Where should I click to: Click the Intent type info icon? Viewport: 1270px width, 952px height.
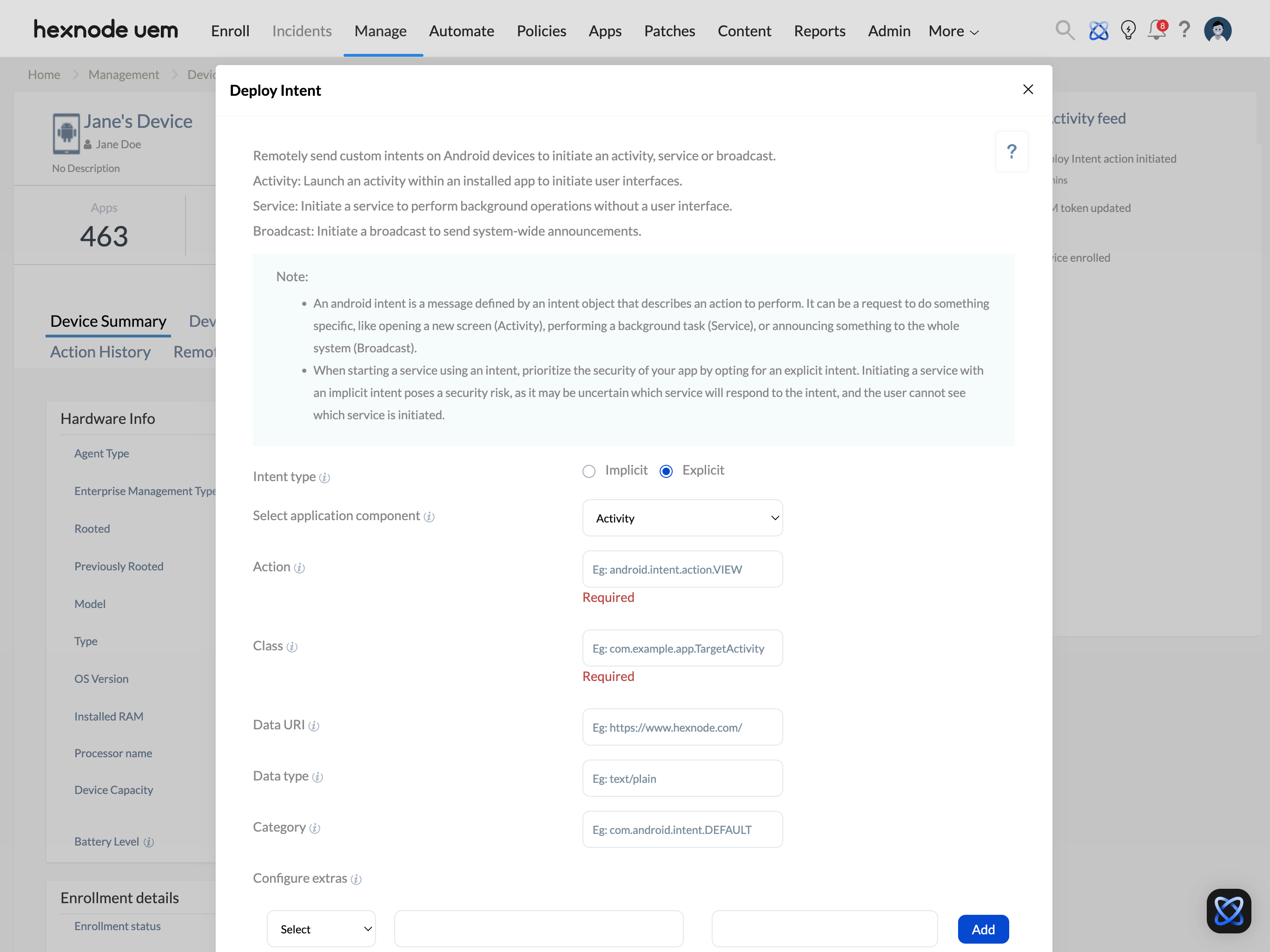click(324, 478)
